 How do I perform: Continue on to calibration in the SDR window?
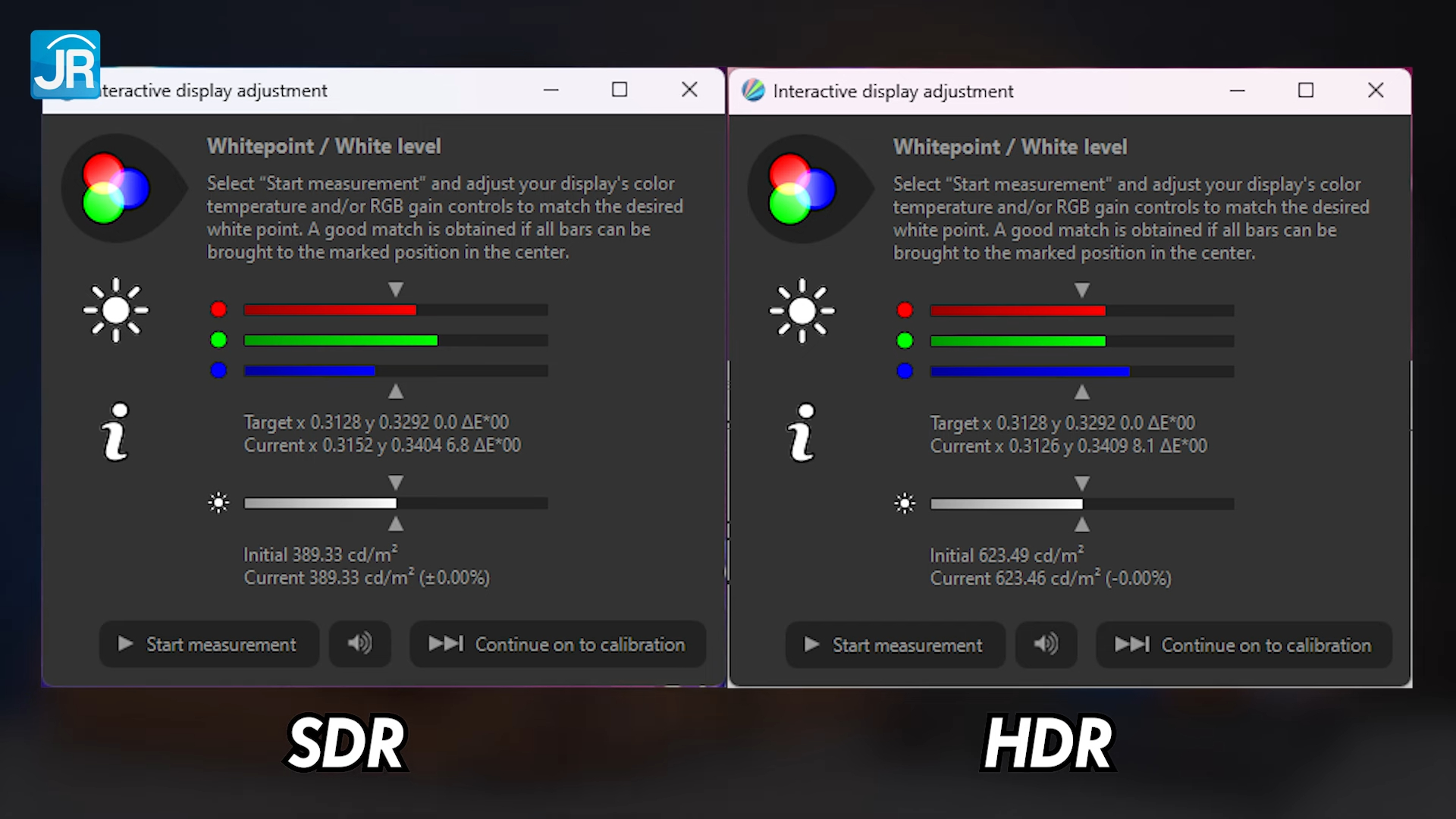[x=557, y=644]
